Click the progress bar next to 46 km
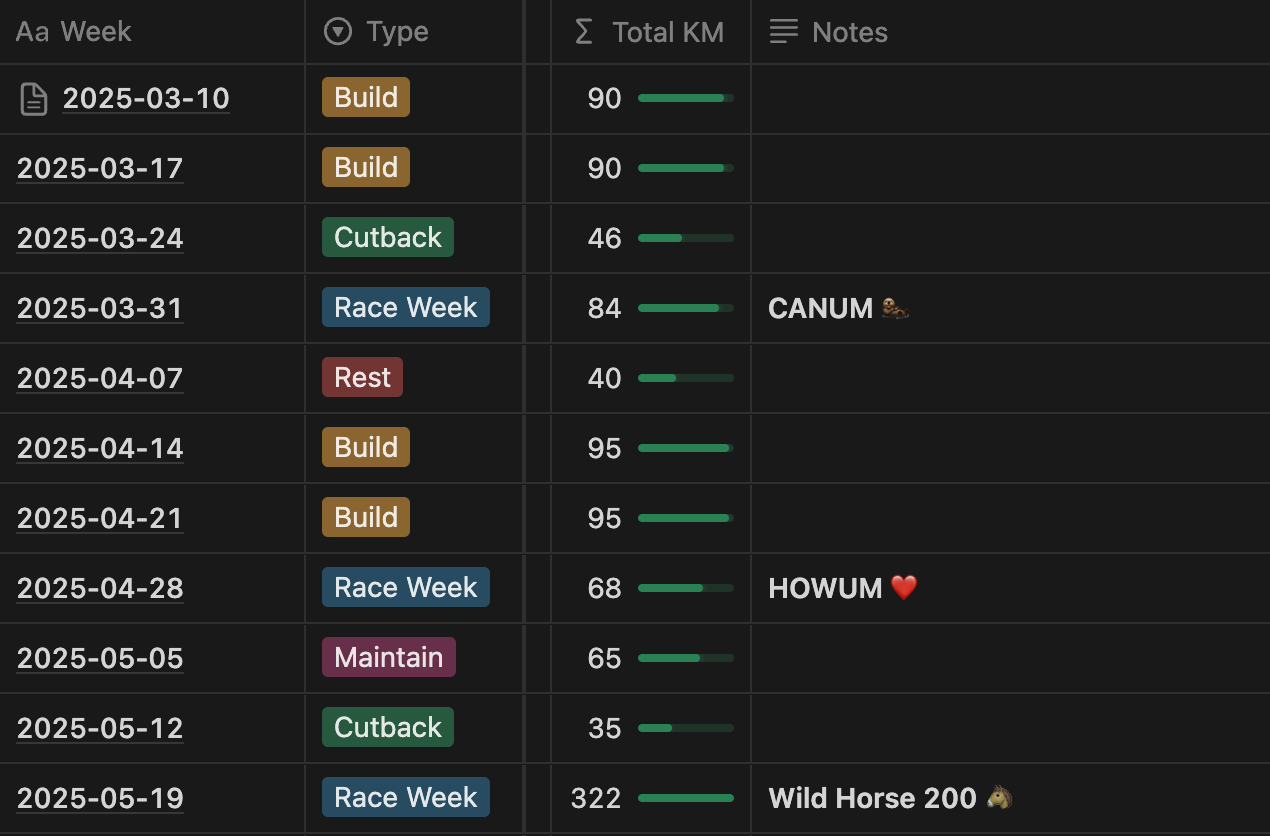 (686, 238)
